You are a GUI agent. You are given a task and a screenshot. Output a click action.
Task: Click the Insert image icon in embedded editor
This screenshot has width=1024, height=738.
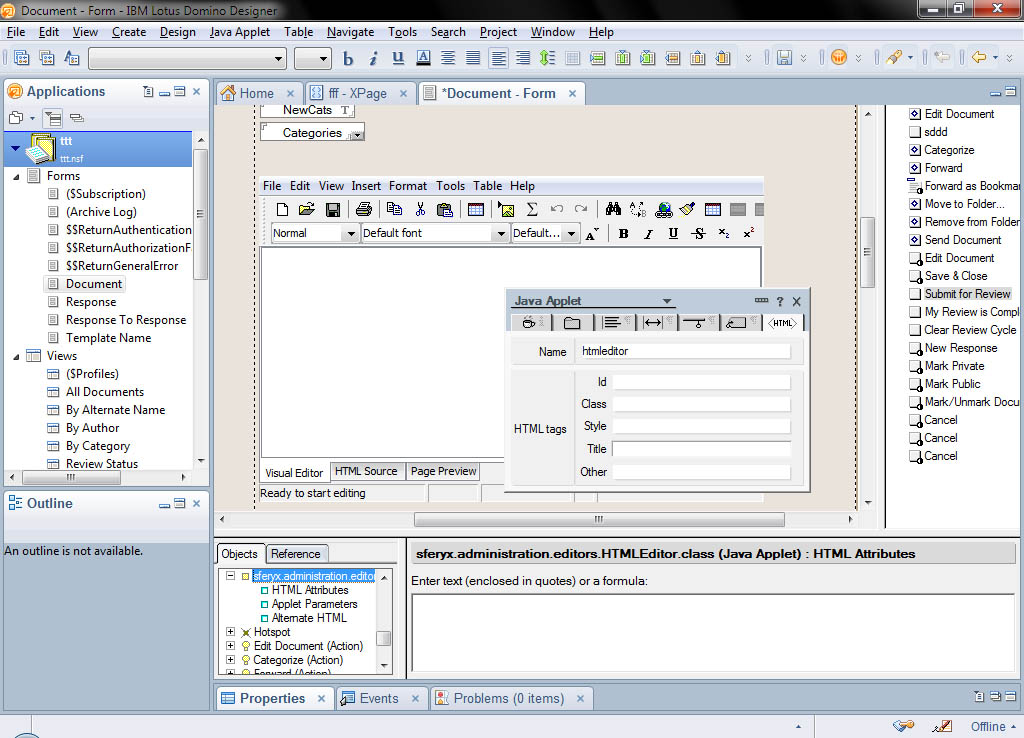point(506,210)
